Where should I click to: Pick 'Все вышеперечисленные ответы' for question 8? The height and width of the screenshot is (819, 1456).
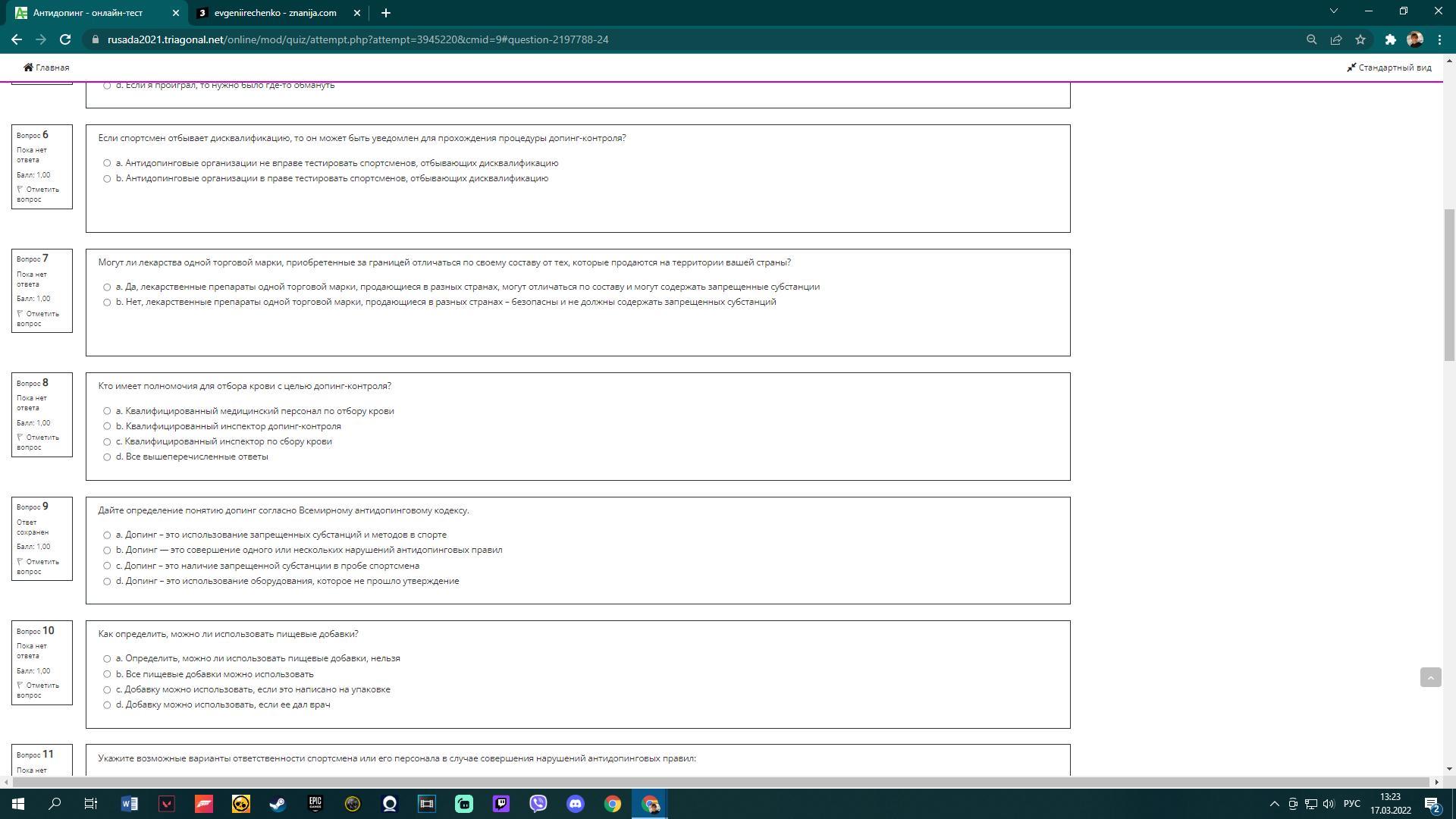(x=107, y=457)
